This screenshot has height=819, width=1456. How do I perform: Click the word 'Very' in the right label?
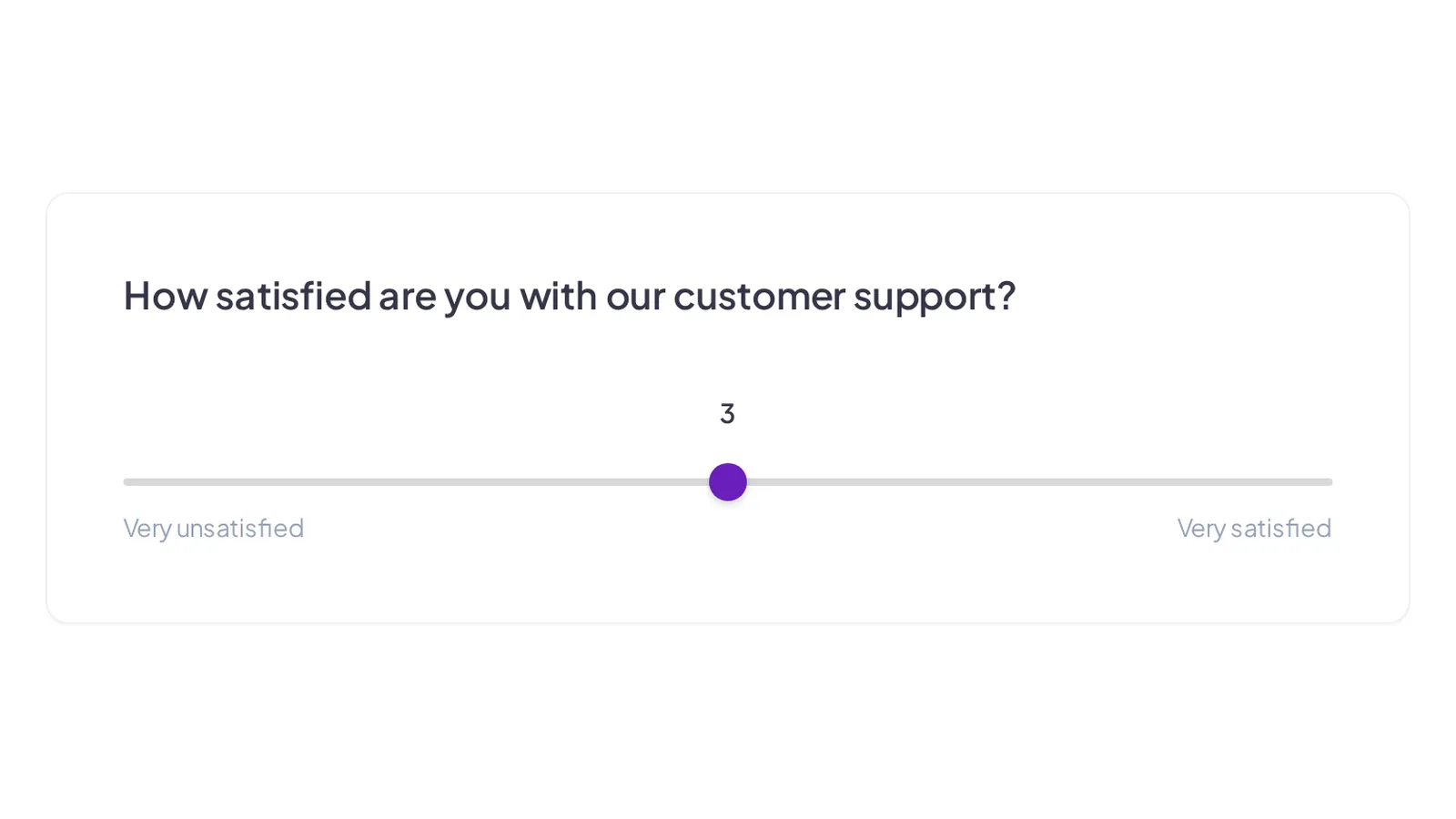point(1201,529)
